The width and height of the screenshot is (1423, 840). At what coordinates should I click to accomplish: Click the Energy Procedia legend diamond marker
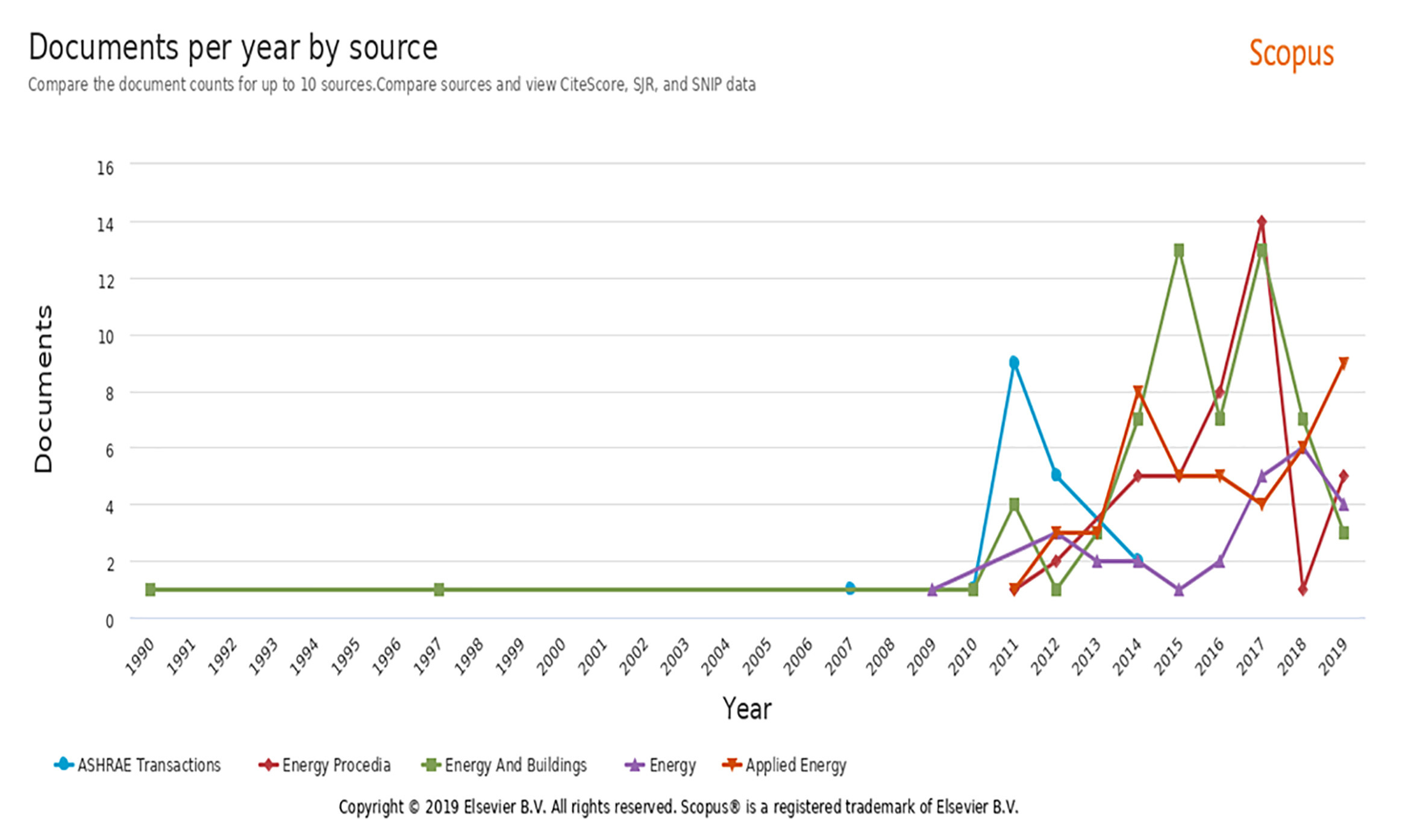268,765
